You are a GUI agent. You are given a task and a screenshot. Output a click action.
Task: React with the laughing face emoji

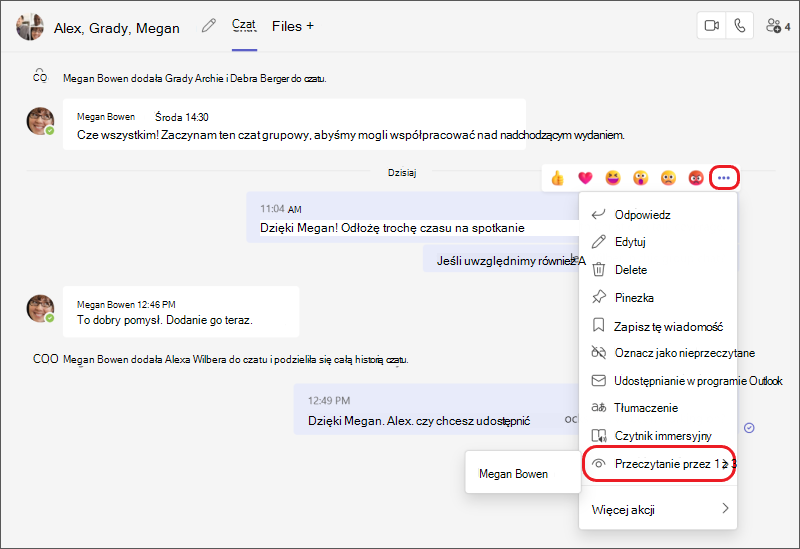pyautogui.click(x=613, y=178)
